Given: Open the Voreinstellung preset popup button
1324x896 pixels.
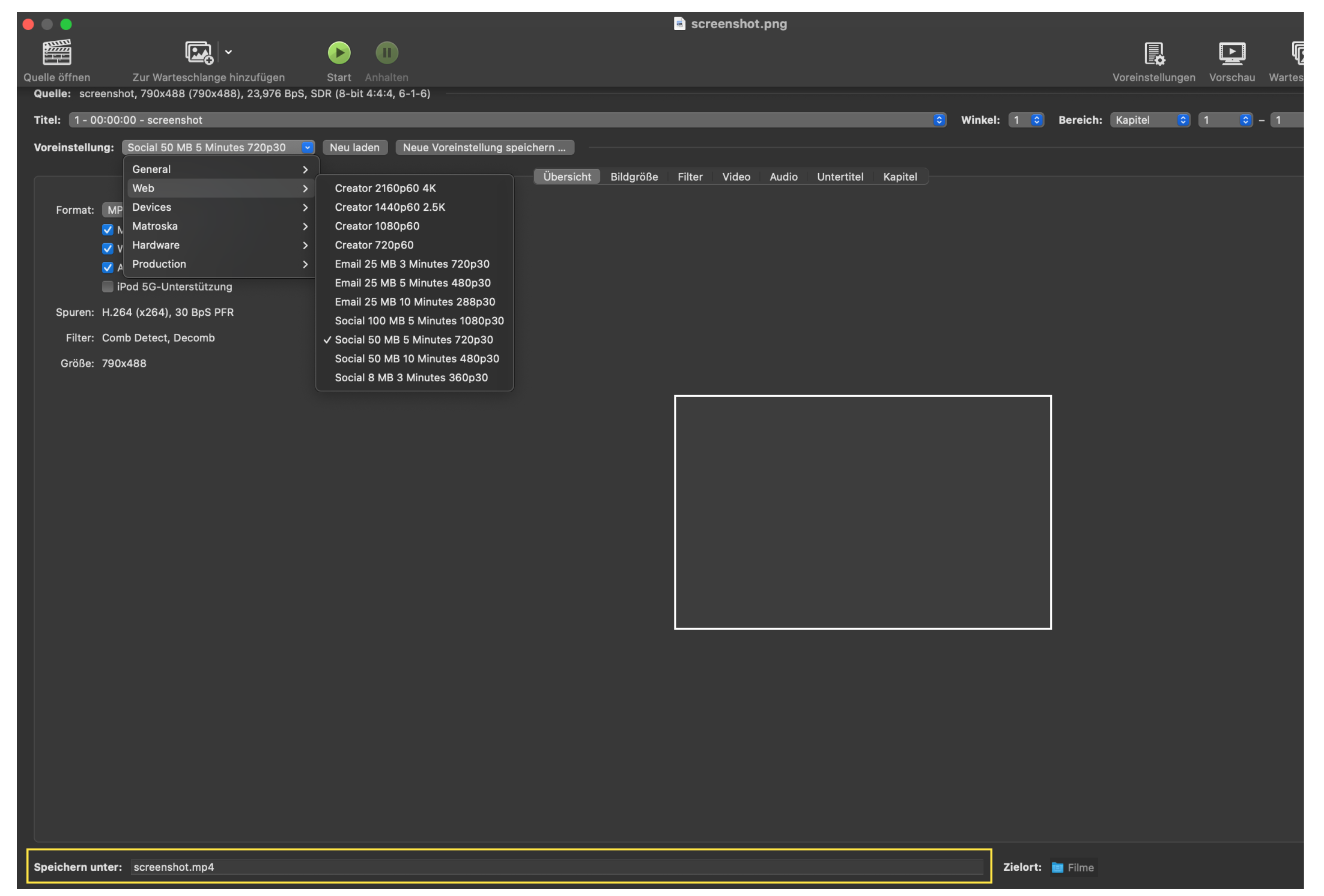Looking at the screenshot, I should 219,148.
